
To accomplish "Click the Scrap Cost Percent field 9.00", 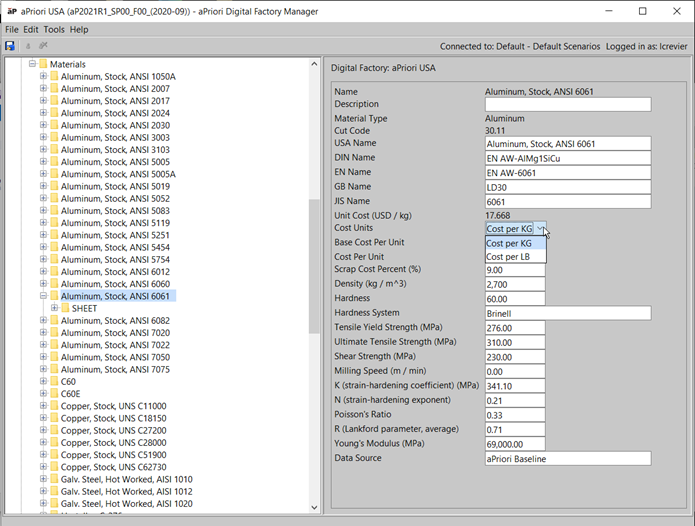I will (x=515, y=270).
